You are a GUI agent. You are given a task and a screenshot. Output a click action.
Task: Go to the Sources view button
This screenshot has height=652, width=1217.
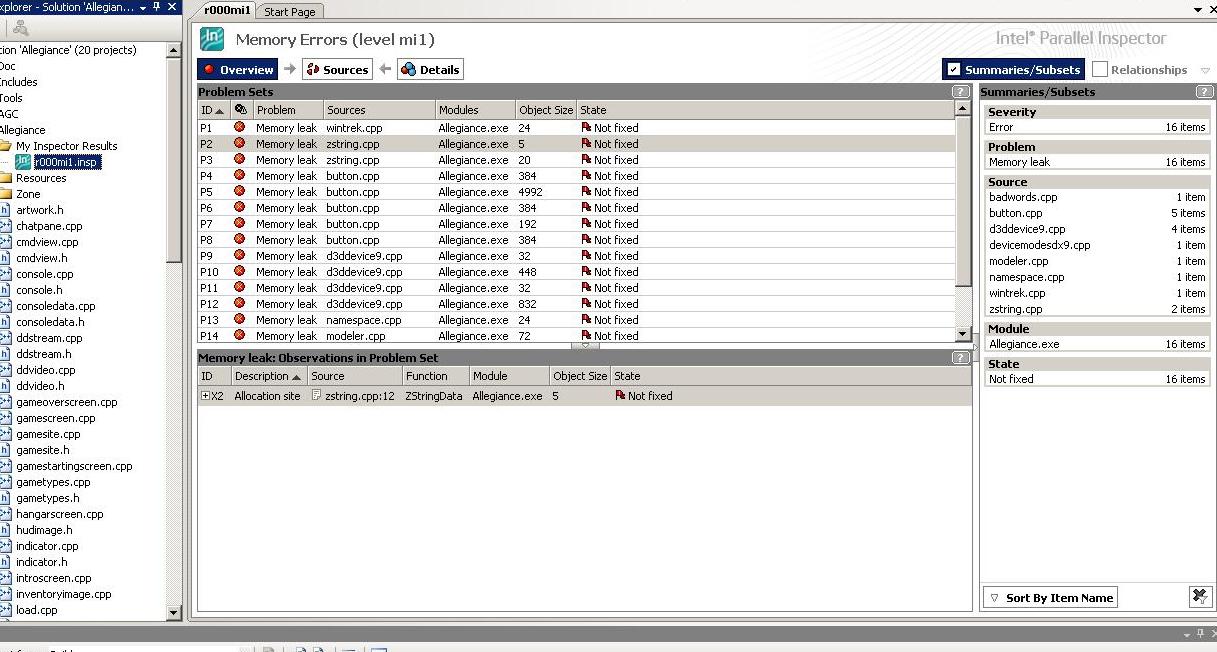pyautogui.click(x=337, y=70)
